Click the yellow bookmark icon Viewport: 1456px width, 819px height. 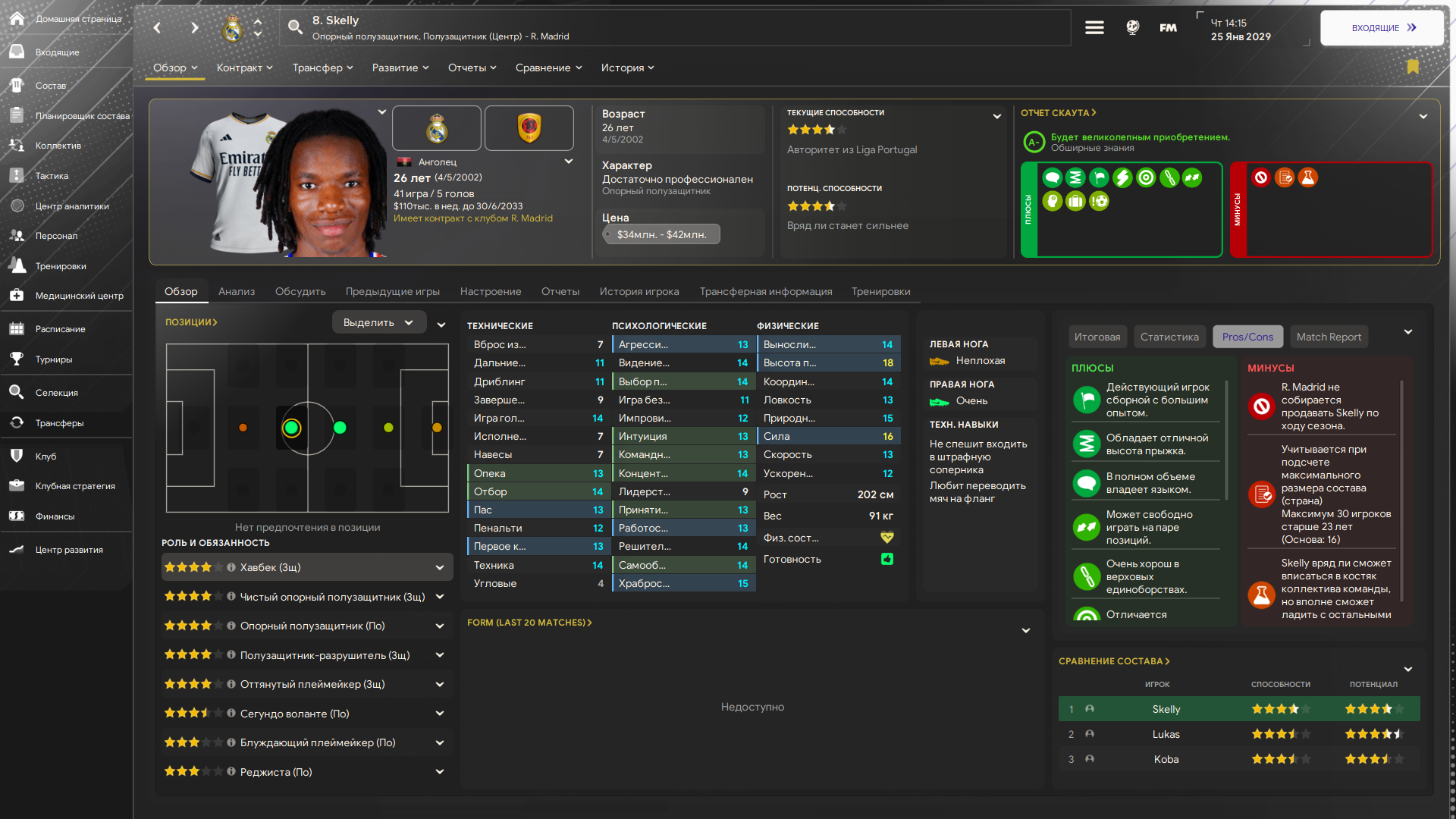(x=1413, y=67)
